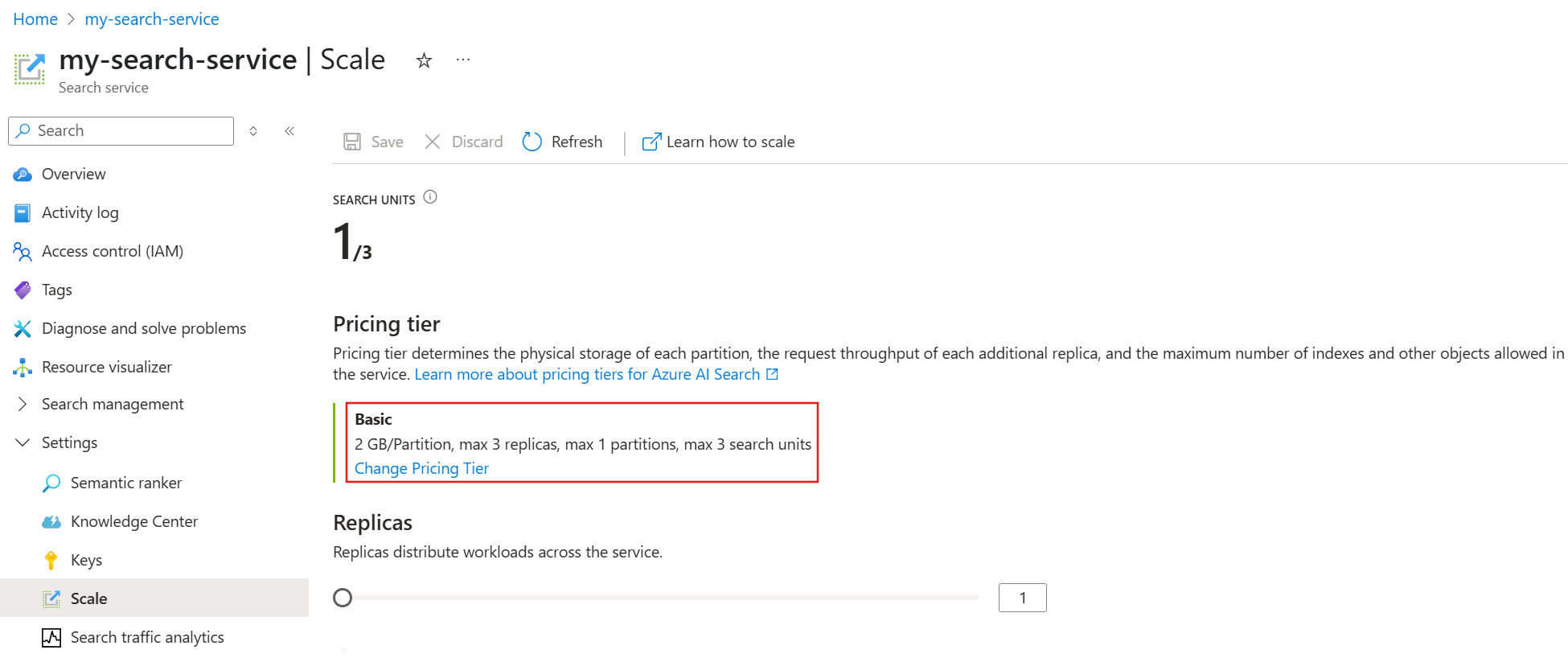Click the sidebar Search field

coord(129,131)
